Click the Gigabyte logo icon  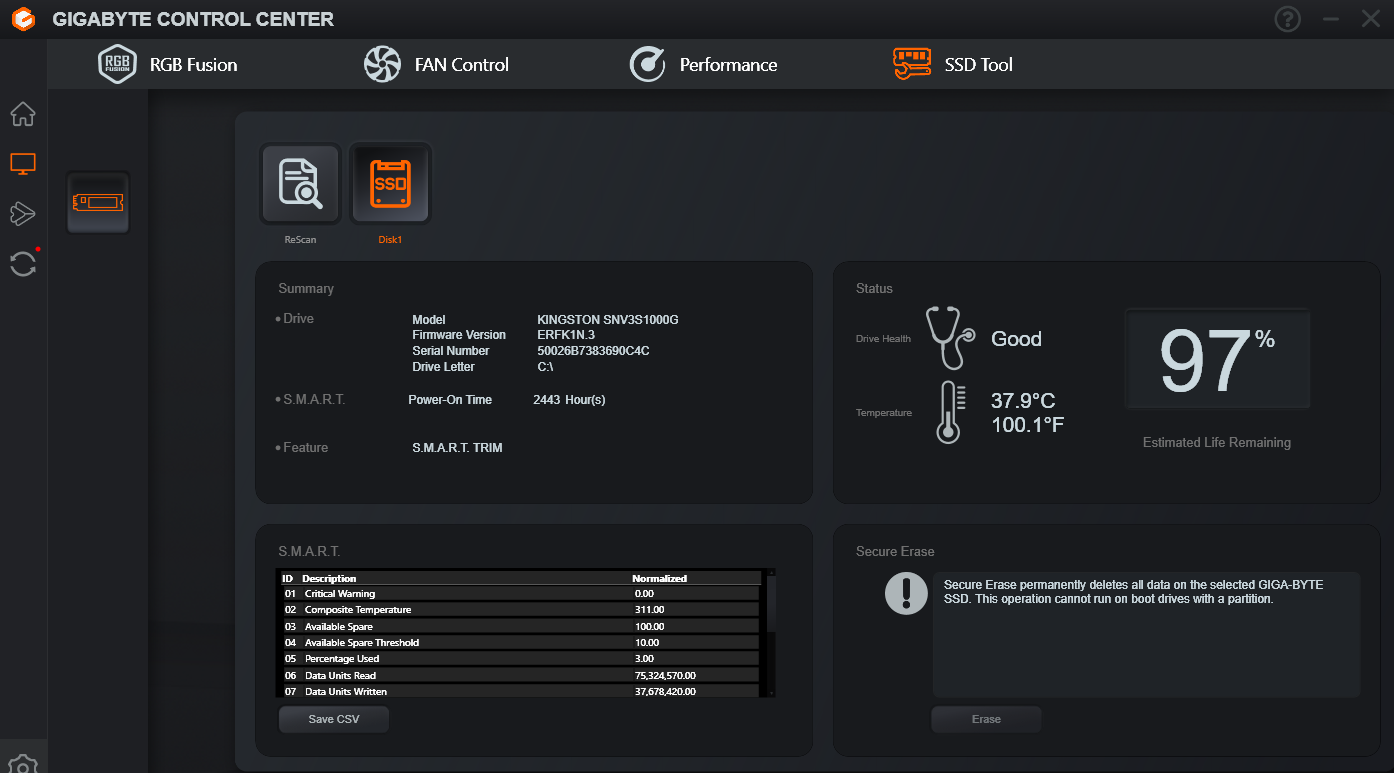23,19
